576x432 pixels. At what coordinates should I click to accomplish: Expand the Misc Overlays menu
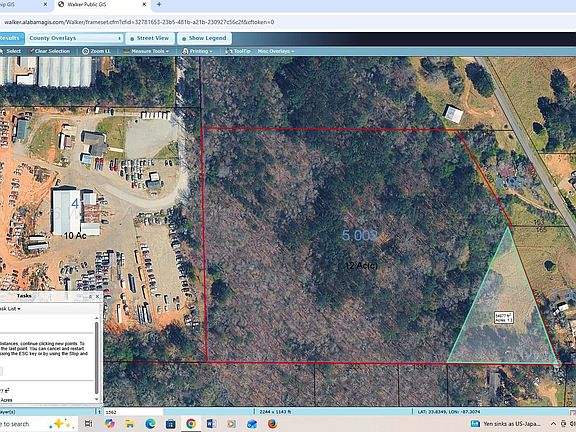(x=276, y=51)
